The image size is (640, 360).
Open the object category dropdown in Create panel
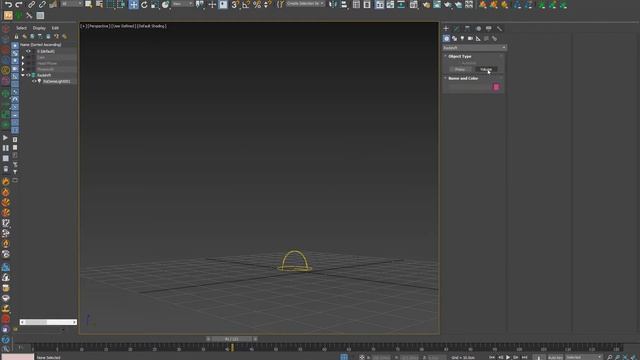click(474, 48)
